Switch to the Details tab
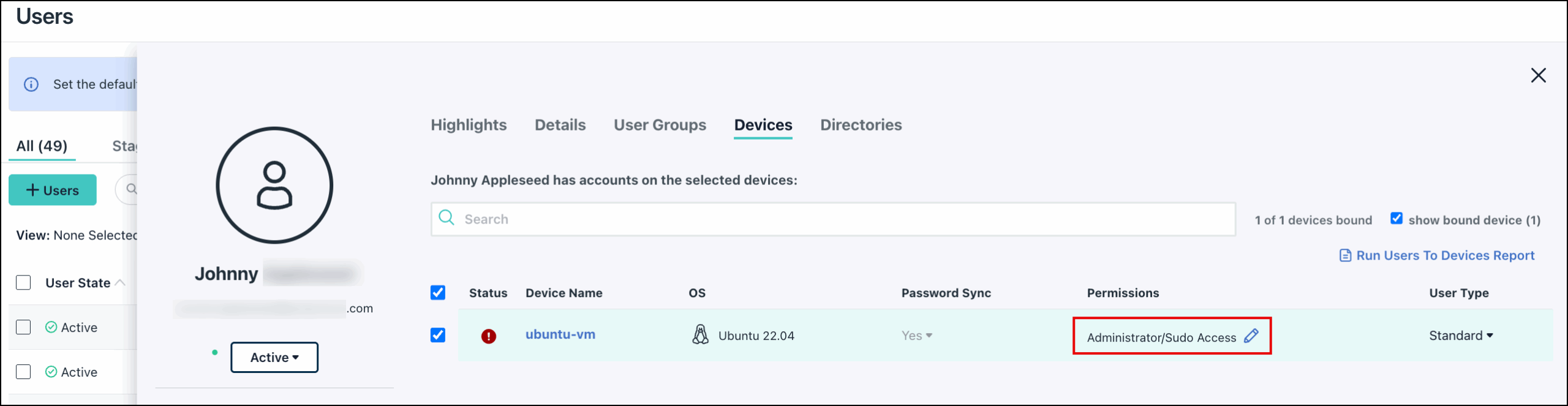 coord(560,125)
